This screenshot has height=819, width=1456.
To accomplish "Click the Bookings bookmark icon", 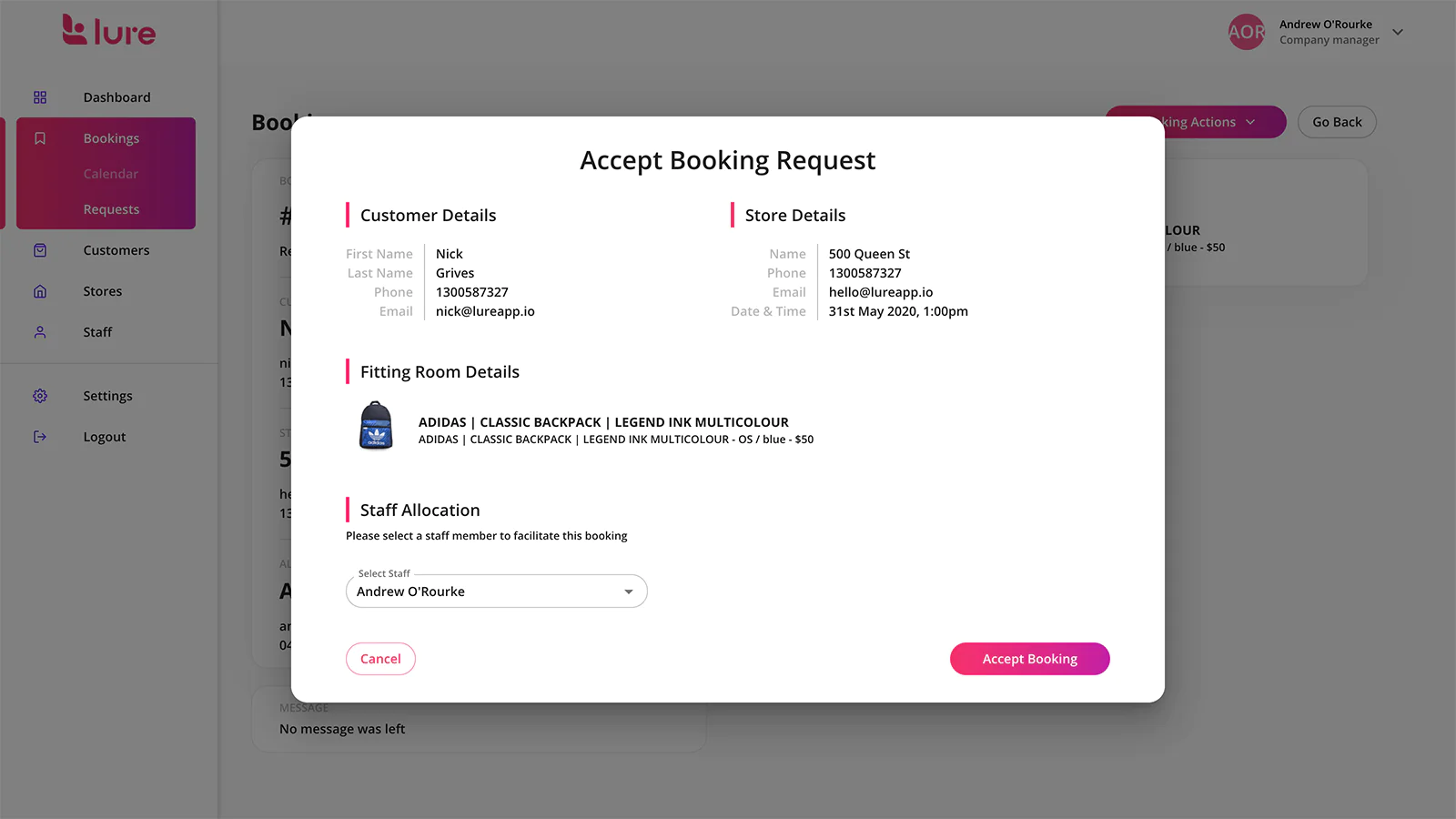I will point(40,138).
